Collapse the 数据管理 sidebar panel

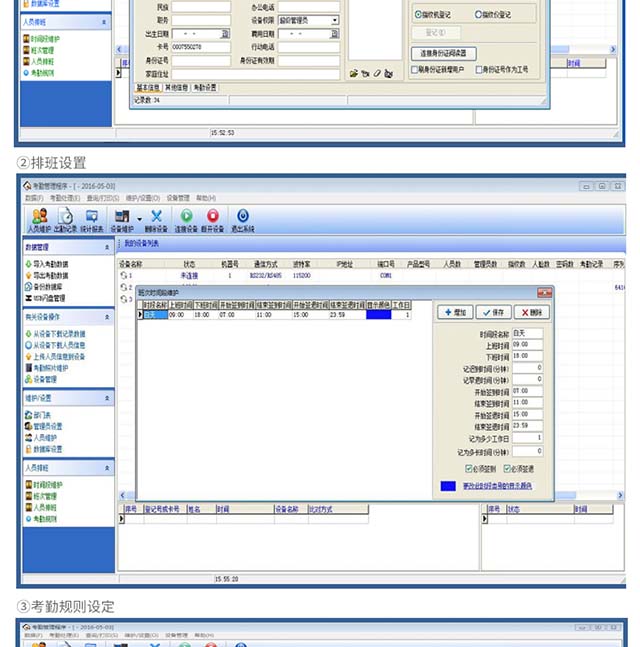[x=107, y=247]
